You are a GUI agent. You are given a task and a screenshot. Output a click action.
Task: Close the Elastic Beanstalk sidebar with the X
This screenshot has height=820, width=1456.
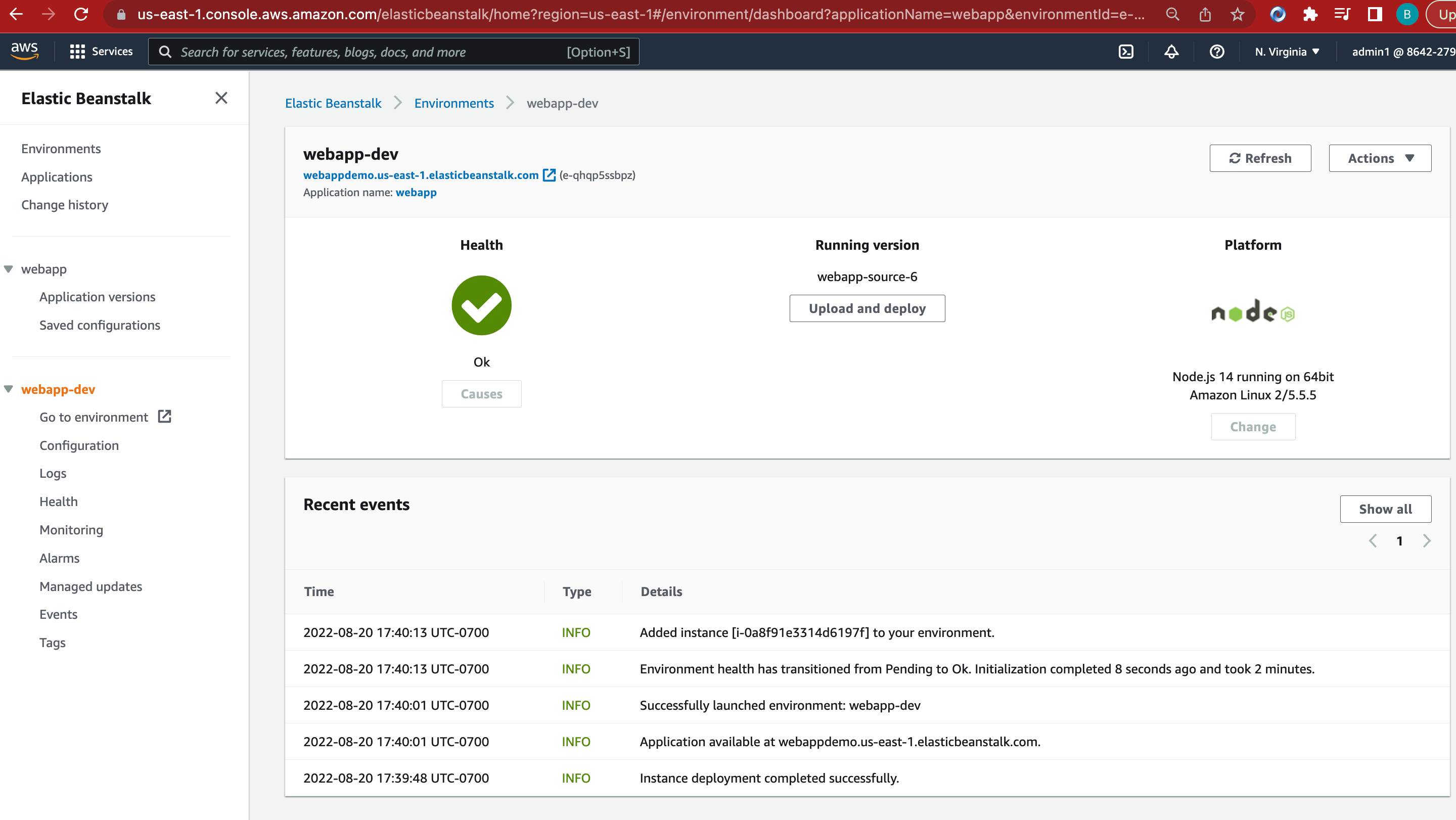(221, 98)
